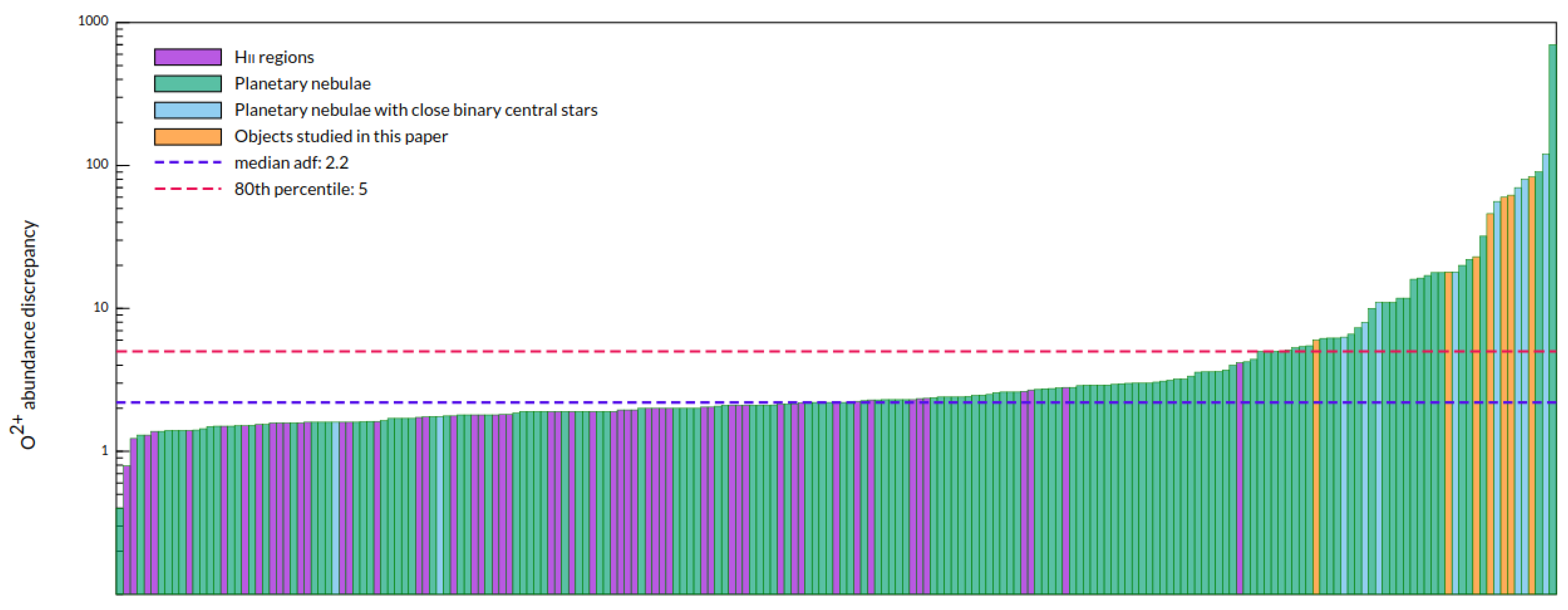Click the shortest bar at far left

pos(119,551)
